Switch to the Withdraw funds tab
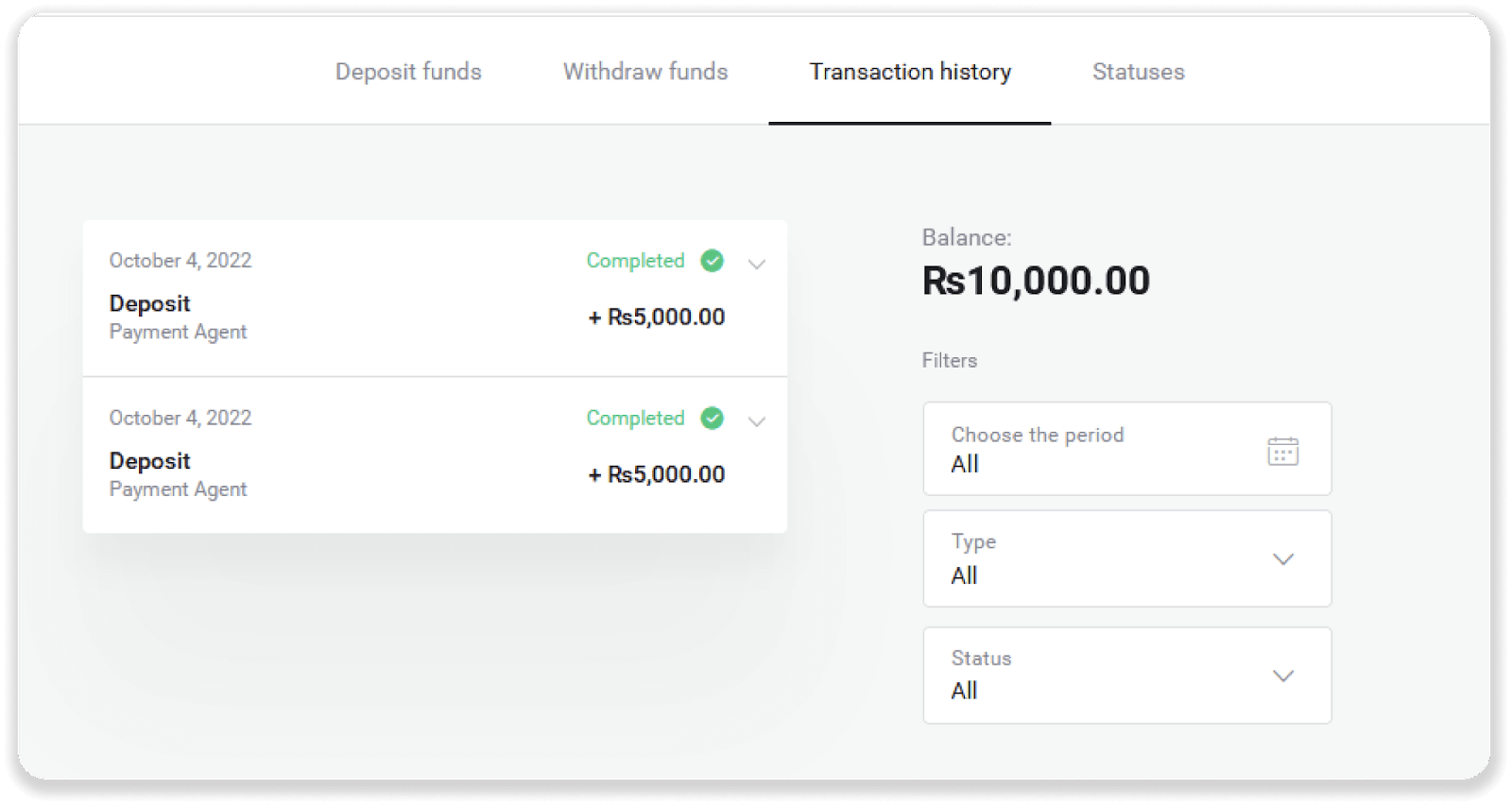1512x806 pixels. [645, 72]
